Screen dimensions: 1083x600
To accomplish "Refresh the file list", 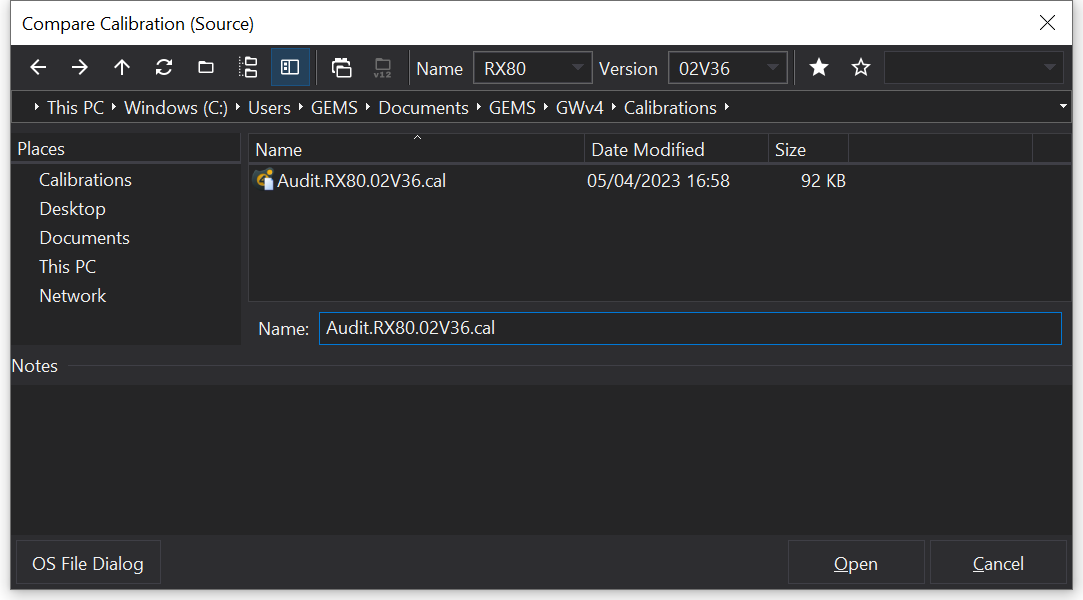I will [x=164, y=68].
